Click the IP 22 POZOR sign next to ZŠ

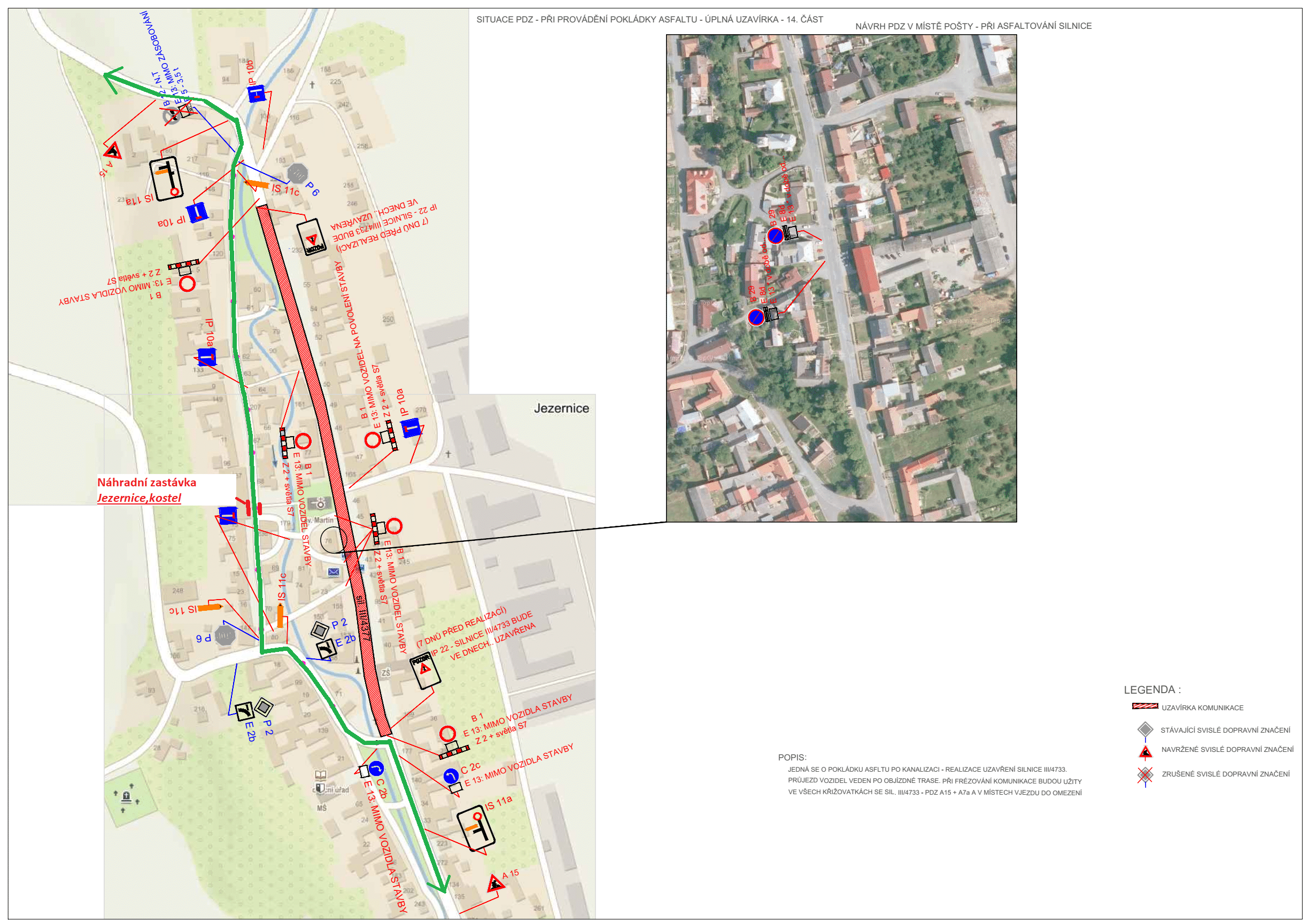click(x=425, y=672)
